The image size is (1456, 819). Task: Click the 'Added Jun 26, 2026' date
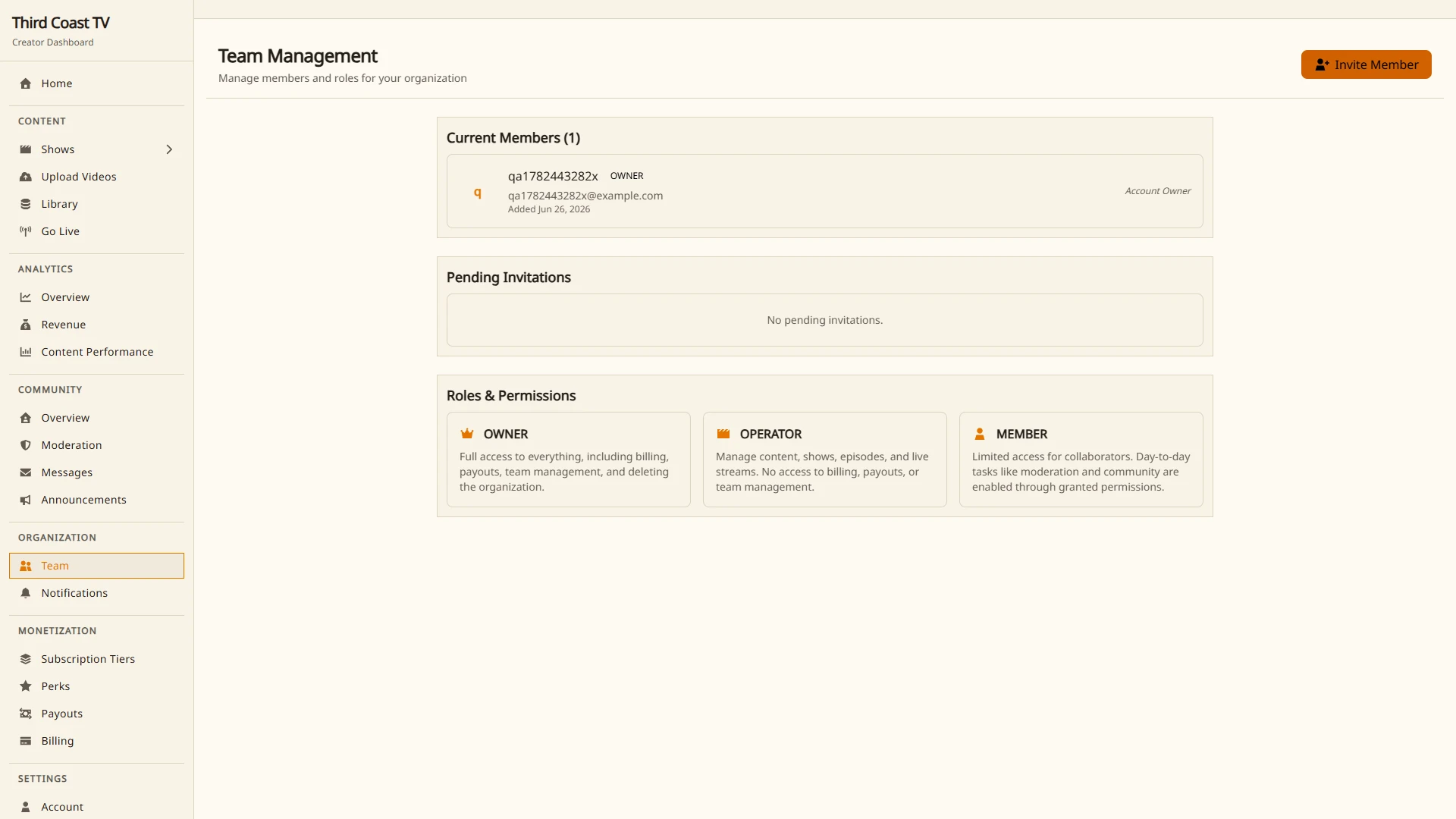[x=549, y=209]
